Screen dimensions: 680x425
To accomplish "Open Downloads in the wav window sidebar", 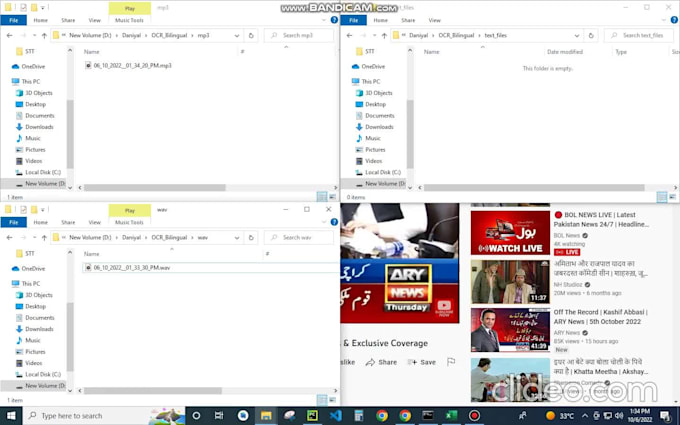I will click(x=40, y=329).
